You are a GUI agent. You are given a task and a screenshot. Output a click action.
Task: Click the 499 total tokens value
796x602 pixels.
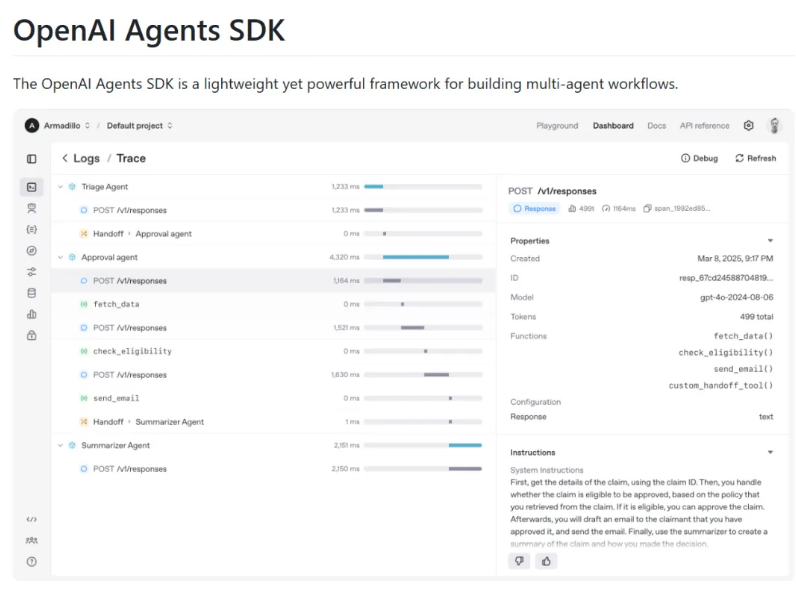(756, 317)
